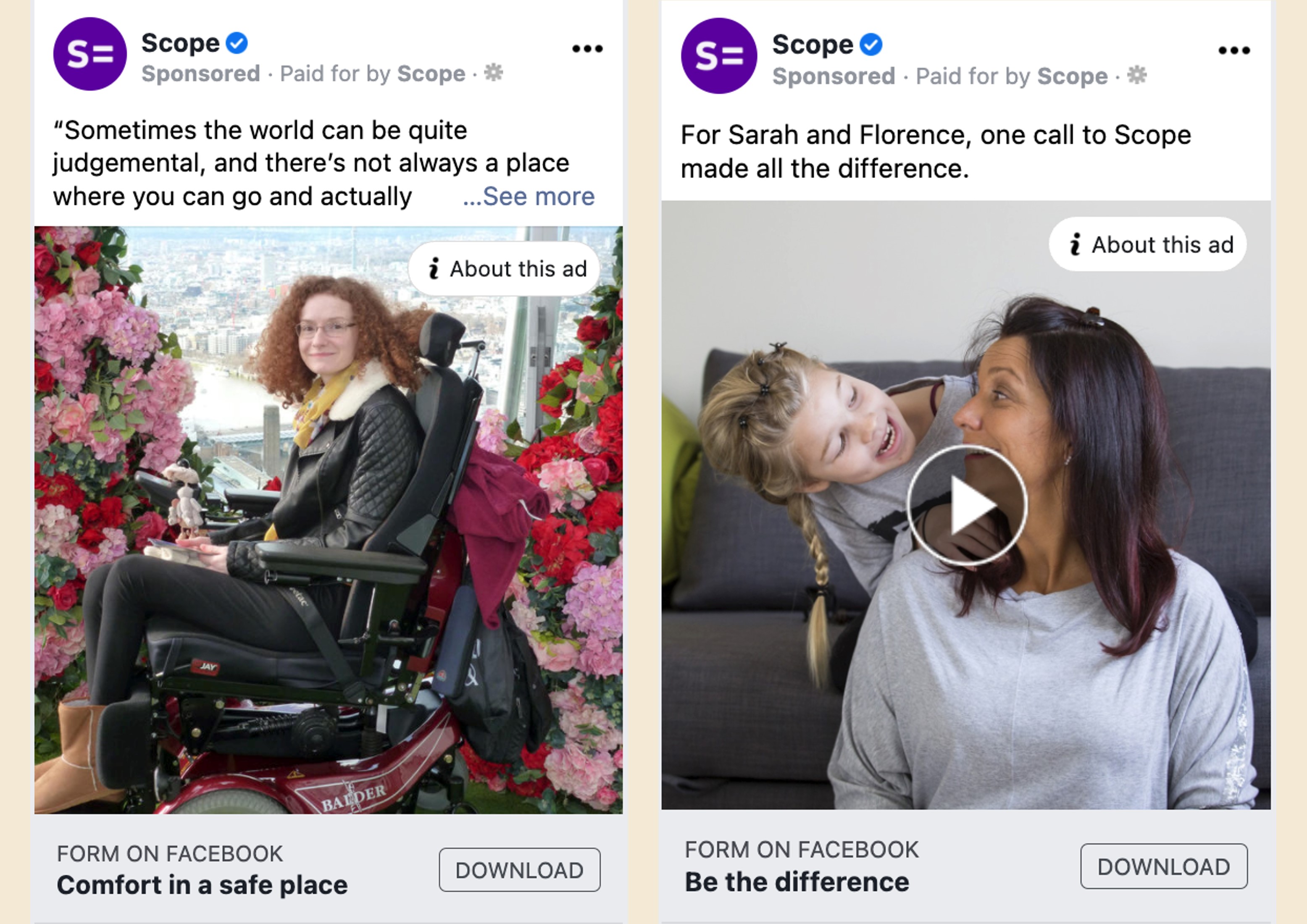Open Scope profile avatar in right ad
The width and height of the screenshot is (1307, 924).
coord(719,56)
